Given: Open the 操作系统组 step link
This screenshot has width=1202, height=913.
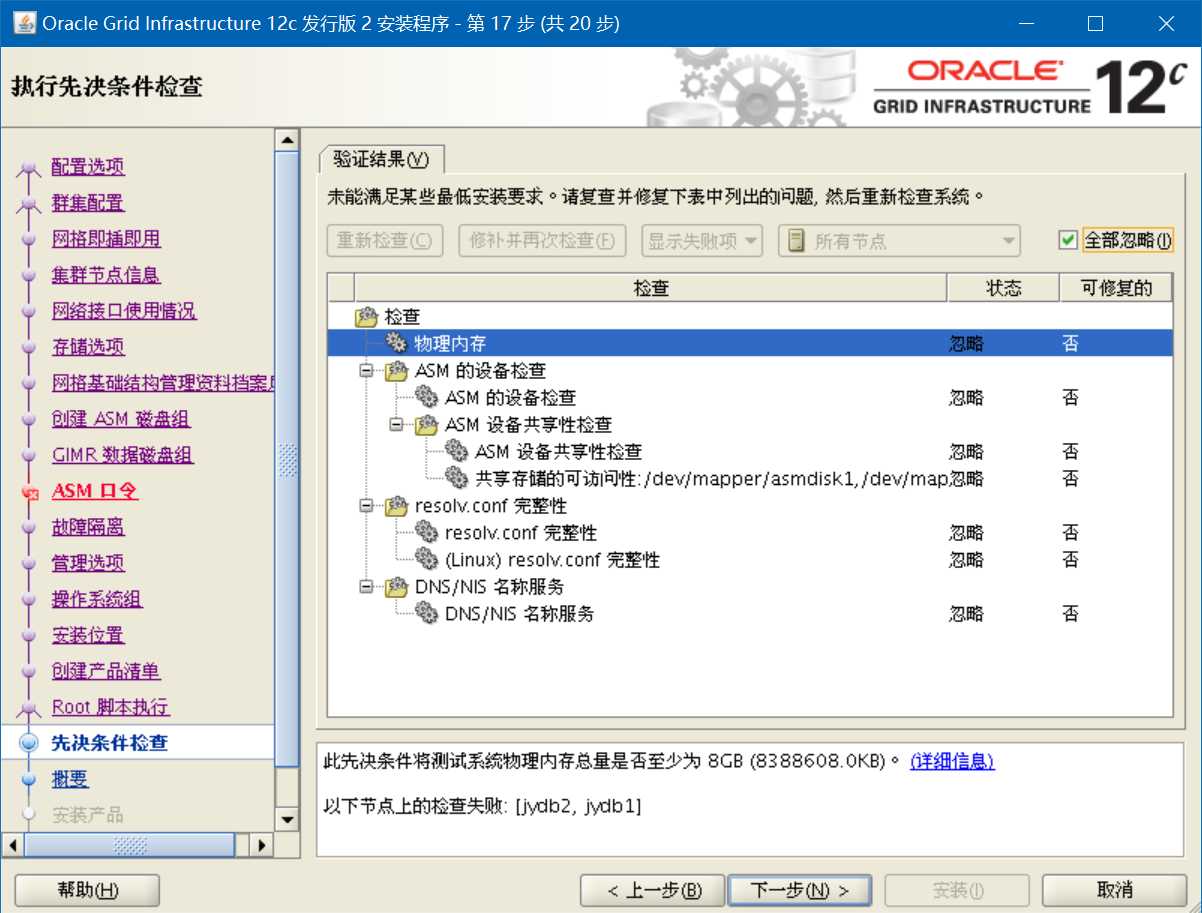Looking at the screenshot, I should click(97, 599).
